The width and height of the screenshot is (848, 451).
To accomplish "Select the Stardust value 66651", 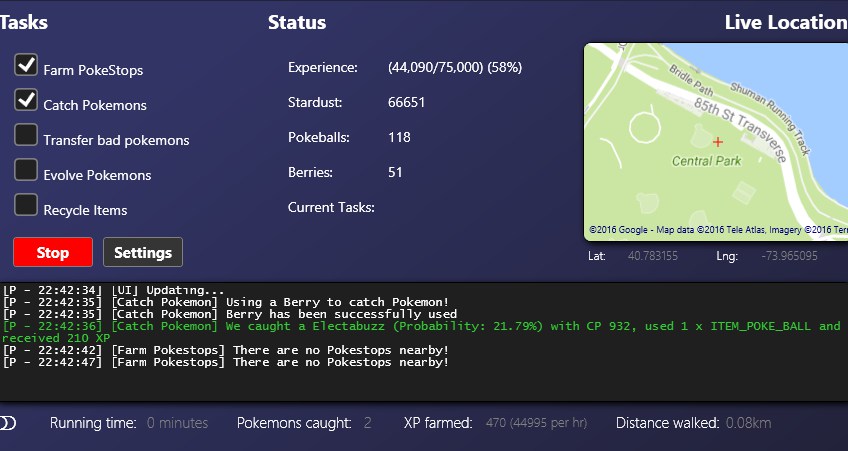I will click(x=406, y=102).
